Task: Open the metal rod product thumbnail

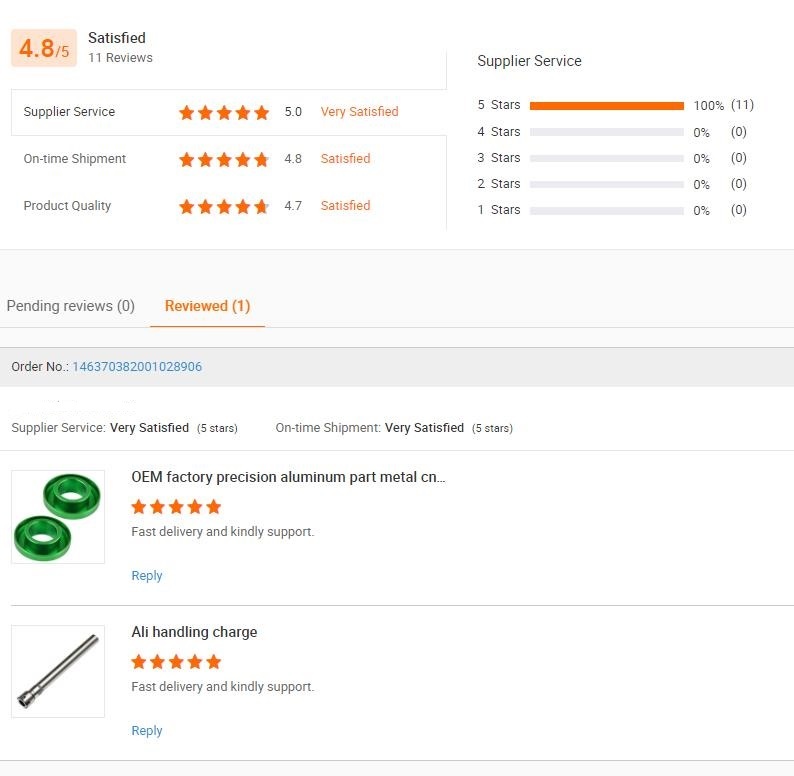Action: (x=58, y=672)
